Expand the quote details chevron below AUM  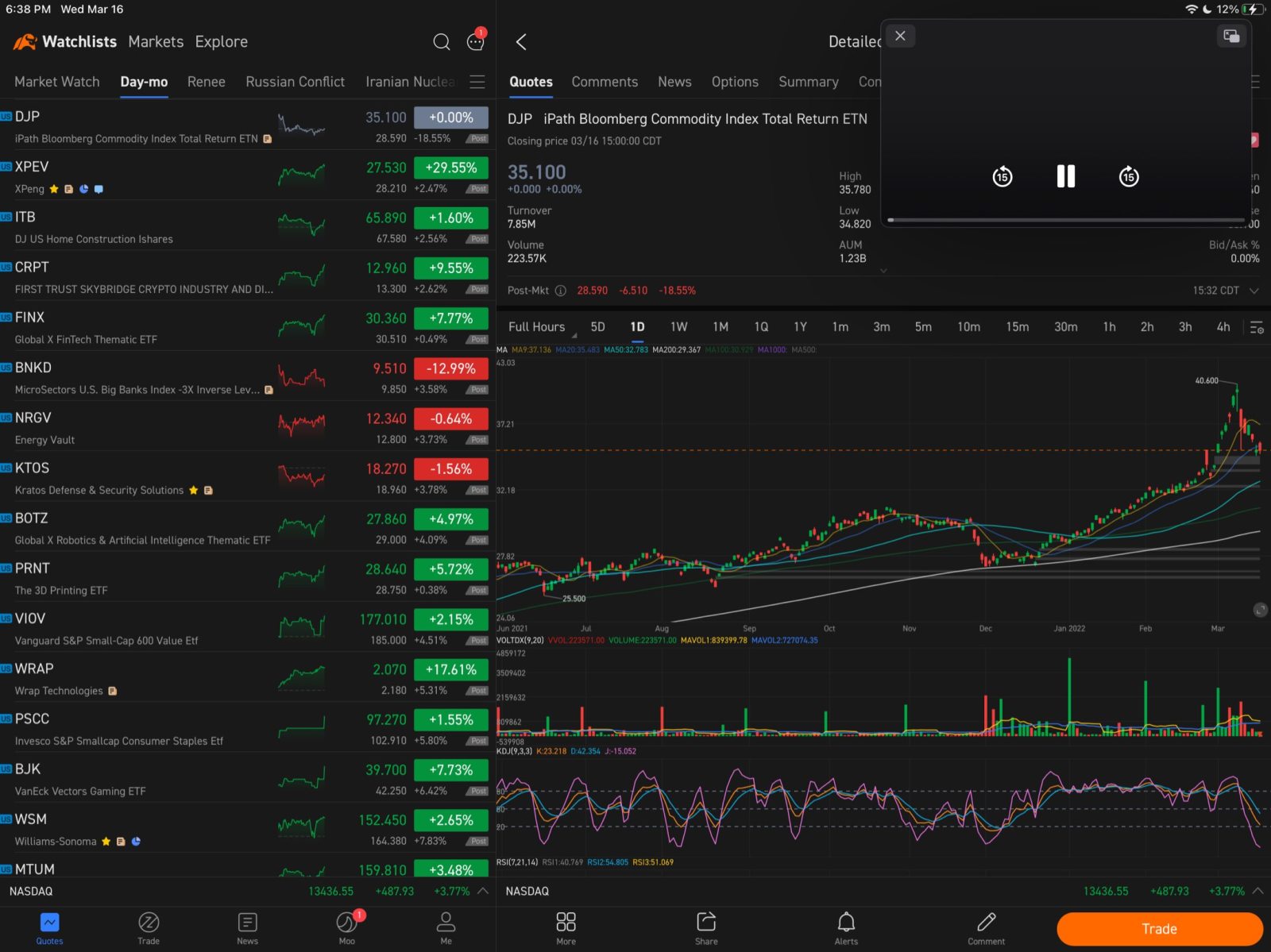[x=883, y=271]
